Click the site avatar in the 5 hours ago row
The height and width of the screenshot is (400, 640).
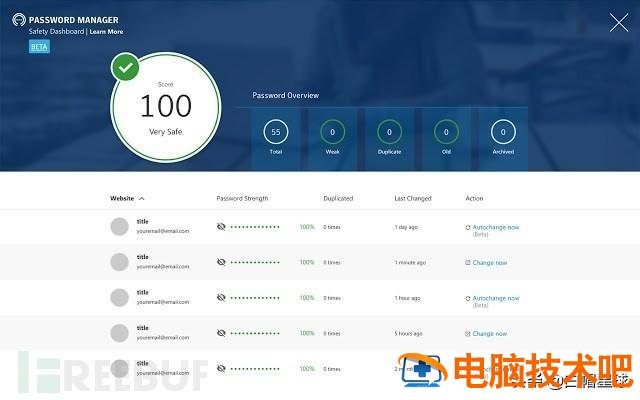[120, 333]
